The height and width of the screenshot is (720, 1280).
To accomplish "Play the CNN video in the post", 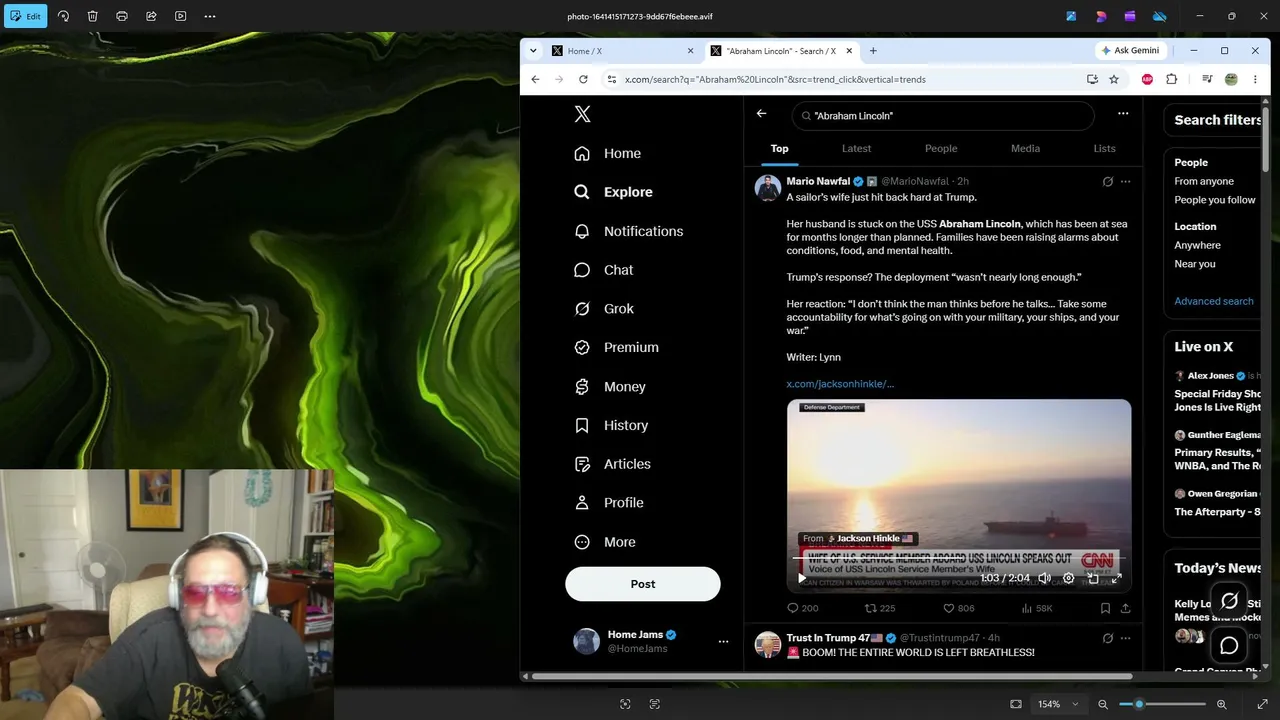I will tap(801, 578).
